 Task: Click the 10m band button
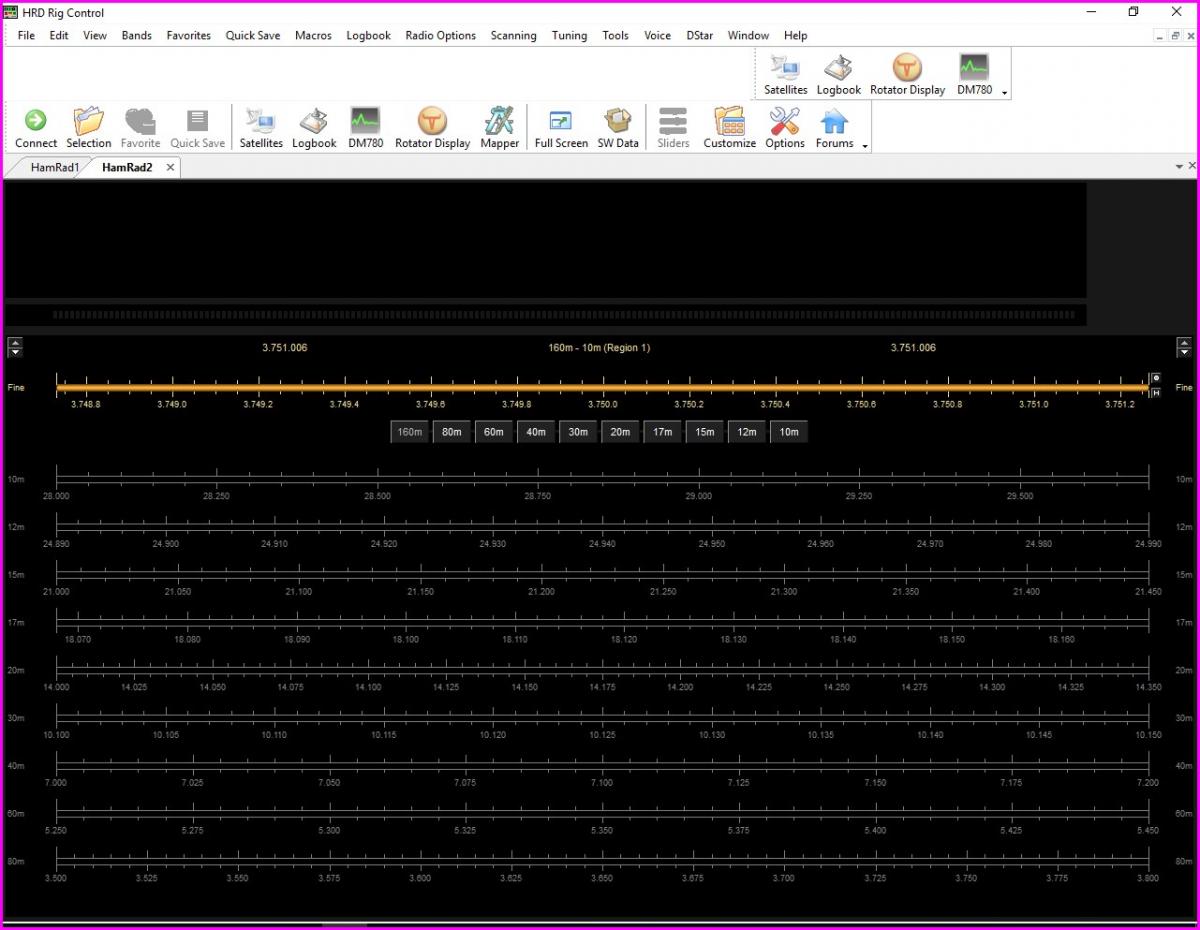(789, 432)
